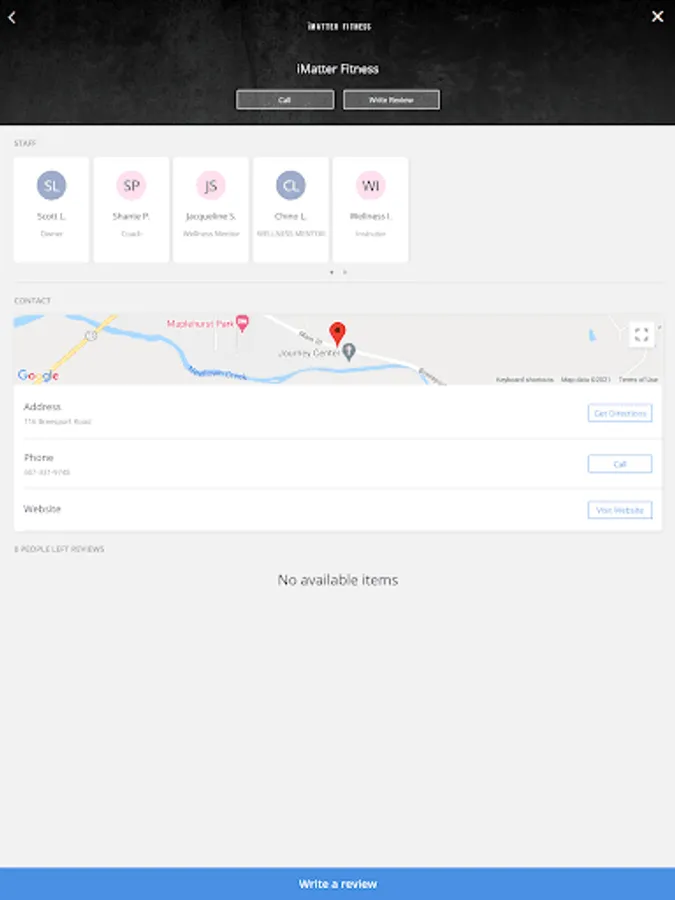Screen dimensions: 675x900
Task: Open Keyboard shortcuts on the map
Action: 525,379
